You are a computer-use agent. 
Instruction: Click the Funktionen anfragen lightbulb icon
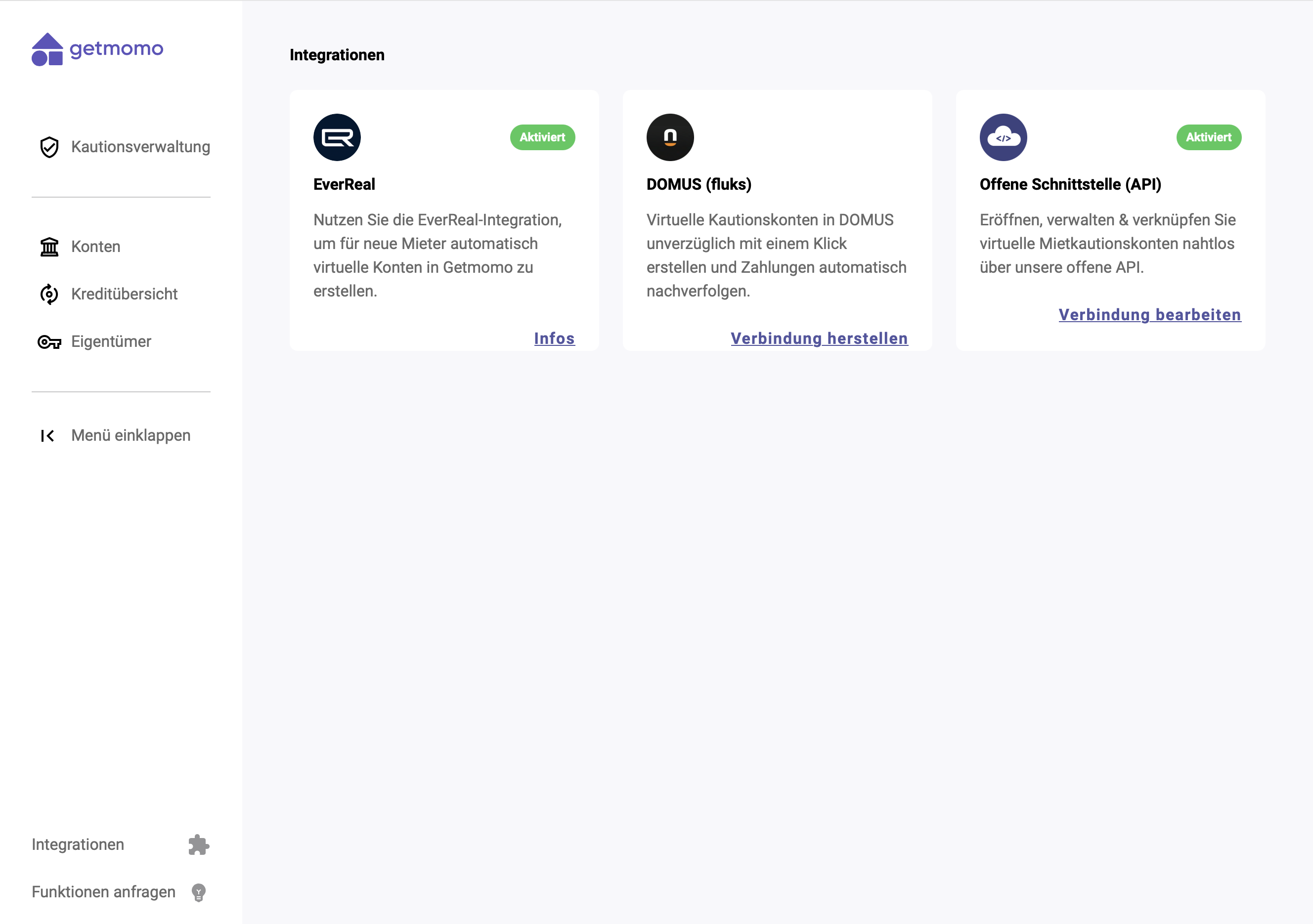pos(198,892)
